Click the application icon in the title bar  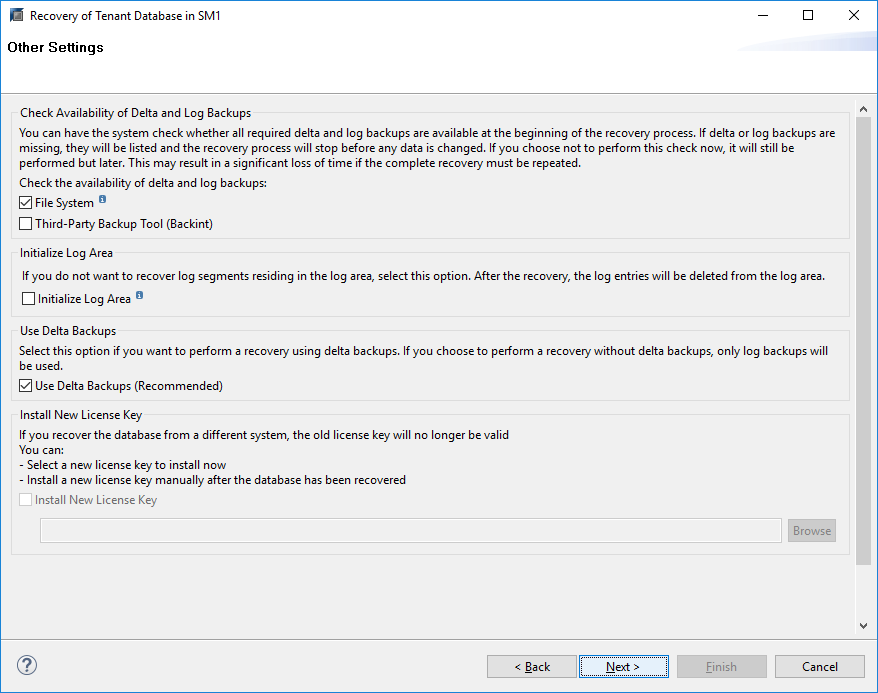[16, 16]
